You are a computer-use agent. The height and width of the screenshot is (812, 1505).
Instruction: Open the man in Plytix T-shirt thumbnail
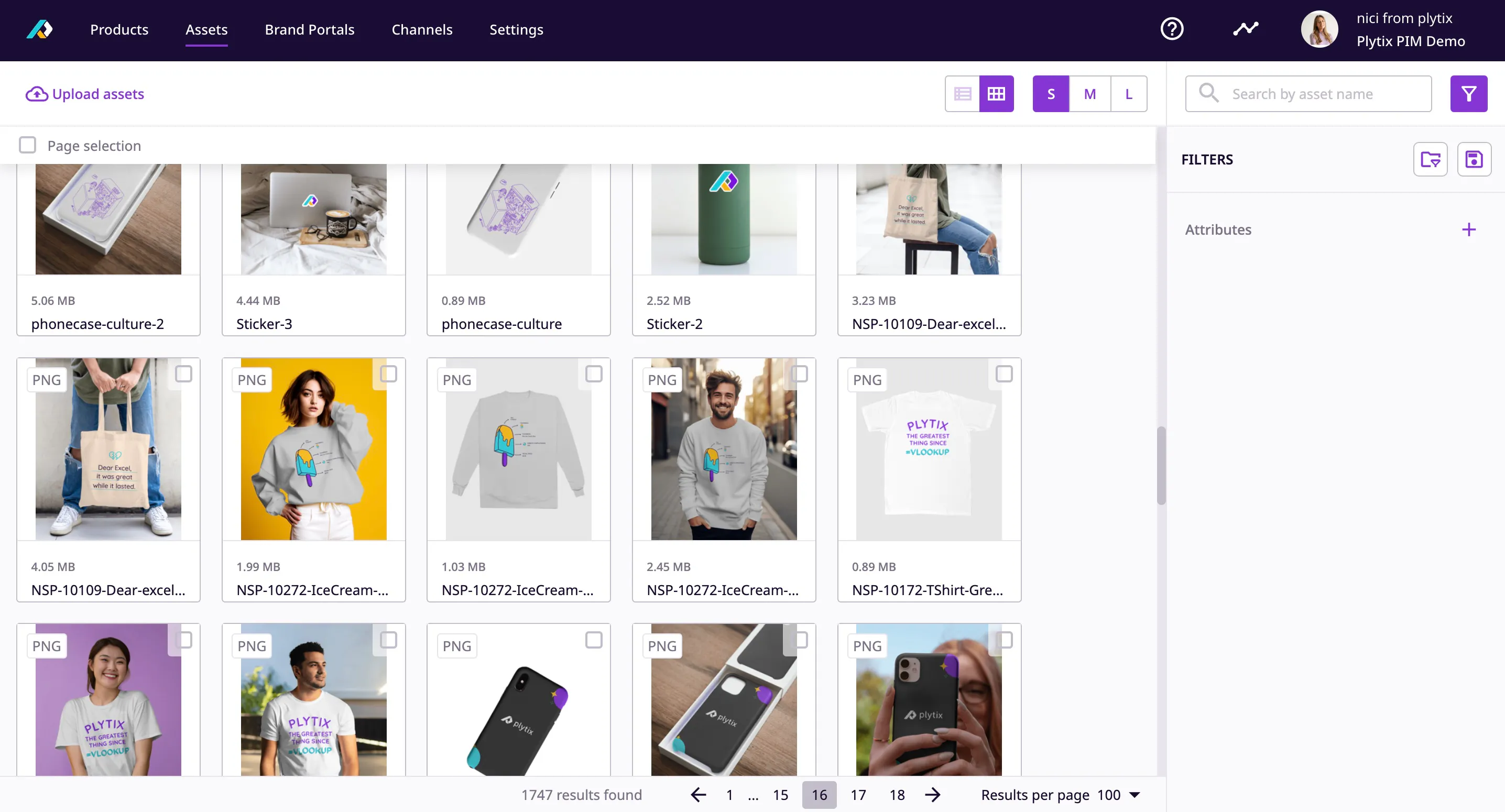pos(314,700)
